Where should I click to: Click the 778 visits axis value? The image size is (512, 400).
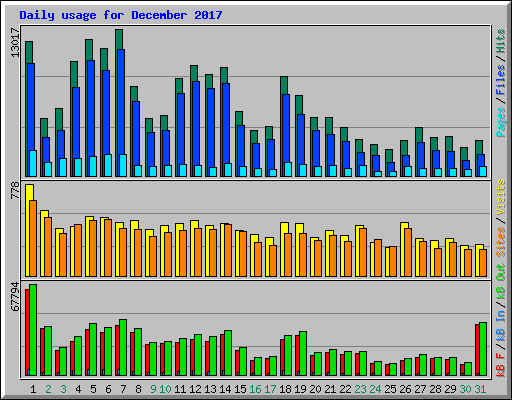[x=15, y=190]
